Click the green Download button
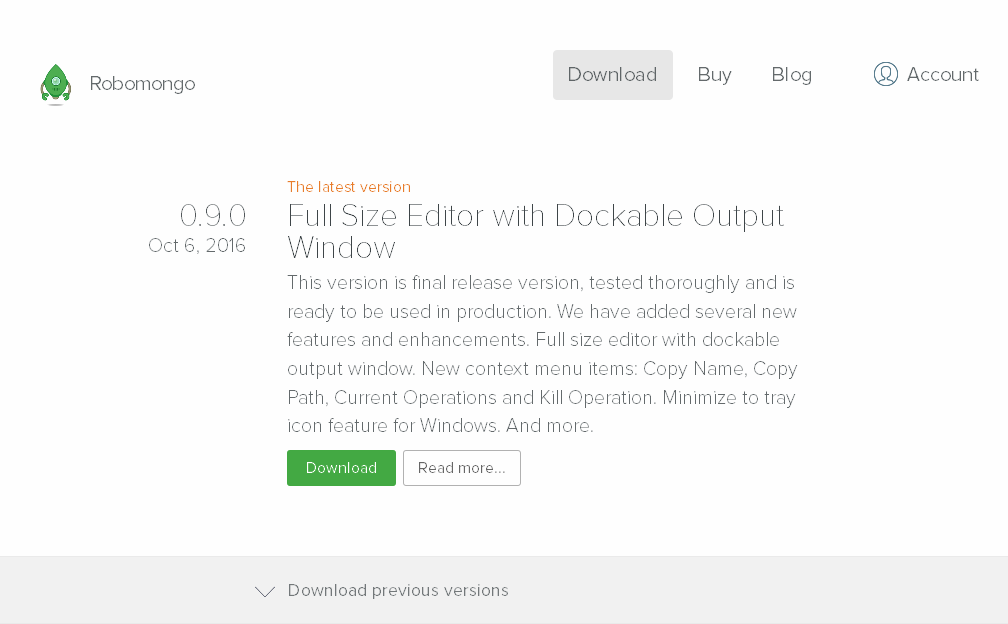1008x624 pixels. pyautogui.click(x=341, y=468)
